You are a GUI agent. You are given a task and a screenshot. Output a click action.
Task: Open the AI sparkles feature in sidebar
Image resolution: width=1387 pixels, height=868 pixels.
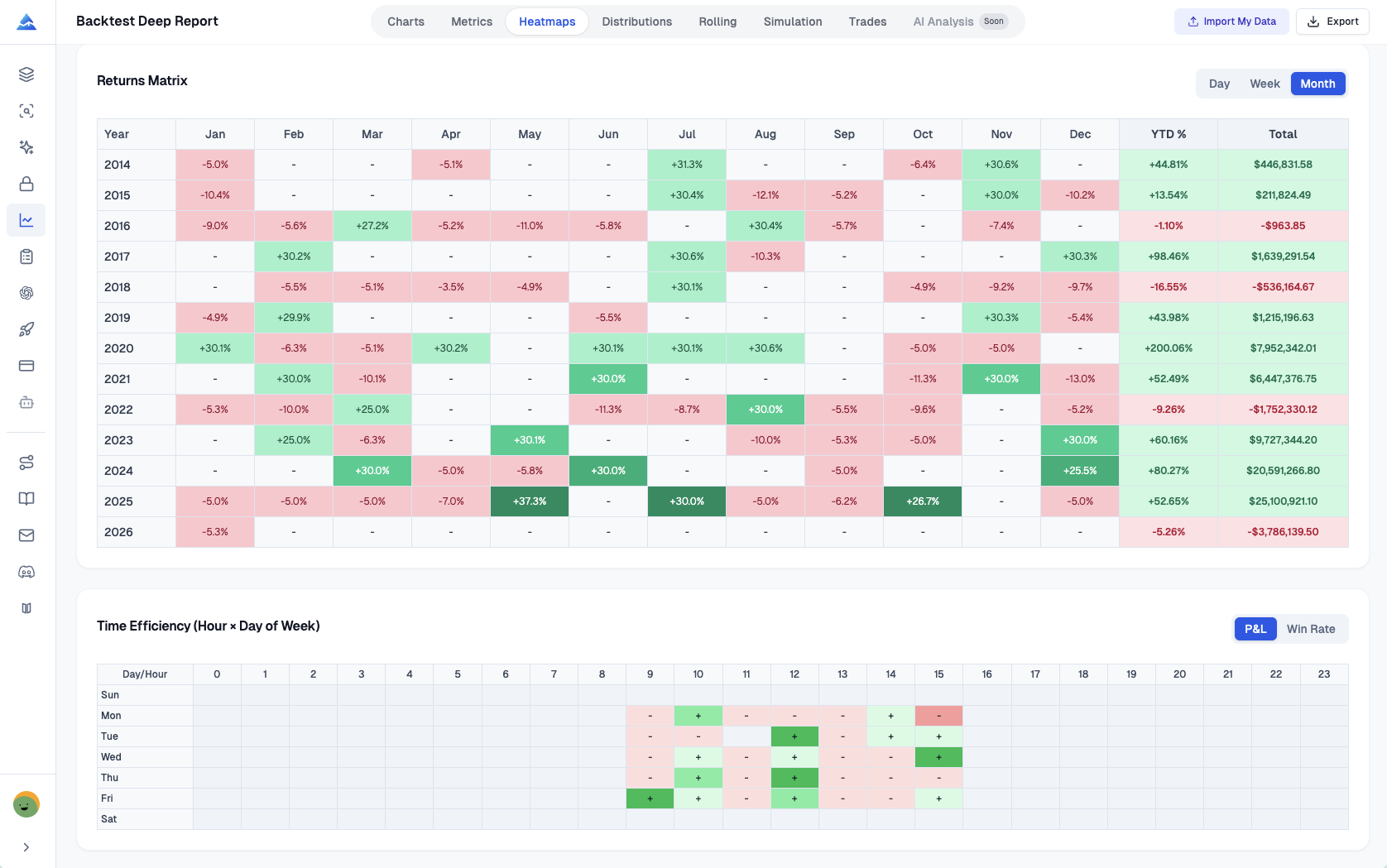[x=26, y=146]
